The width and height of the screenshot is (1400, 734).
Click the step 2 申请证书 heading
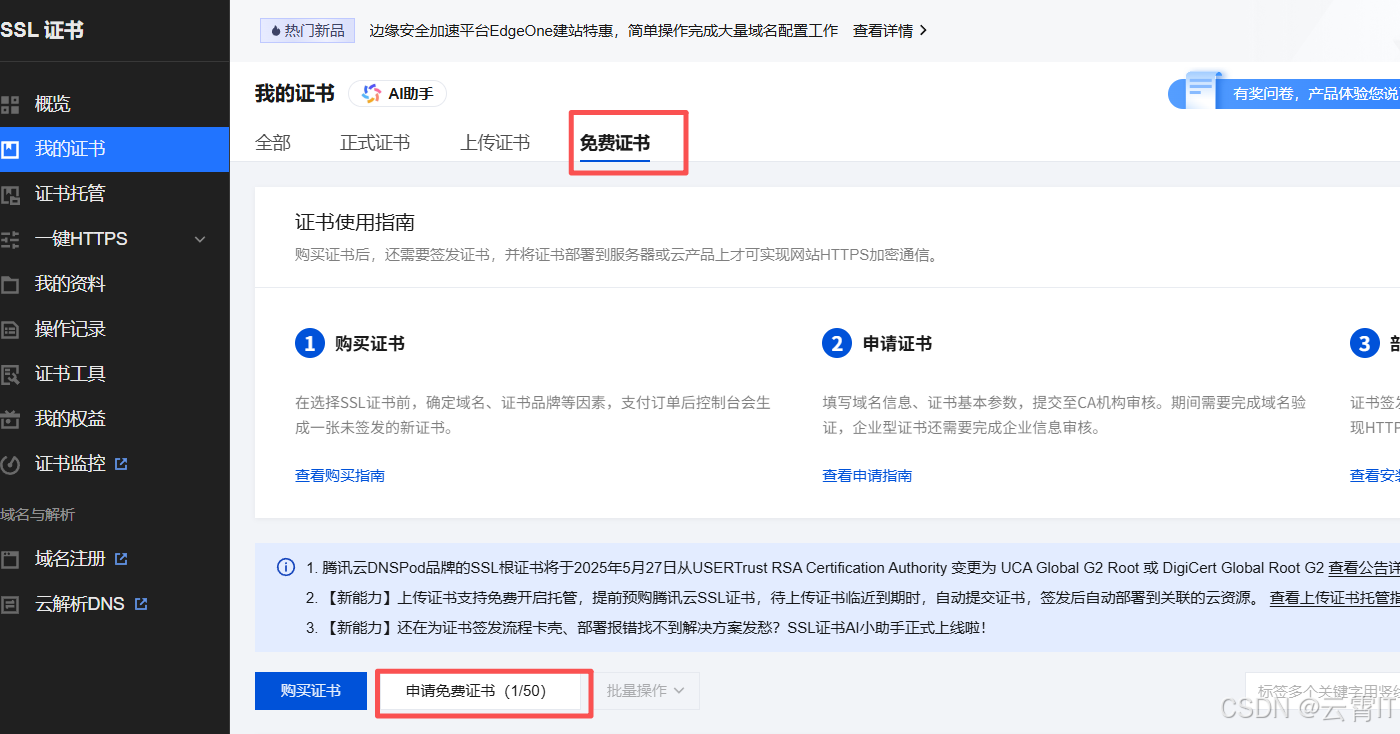(897, 344)
